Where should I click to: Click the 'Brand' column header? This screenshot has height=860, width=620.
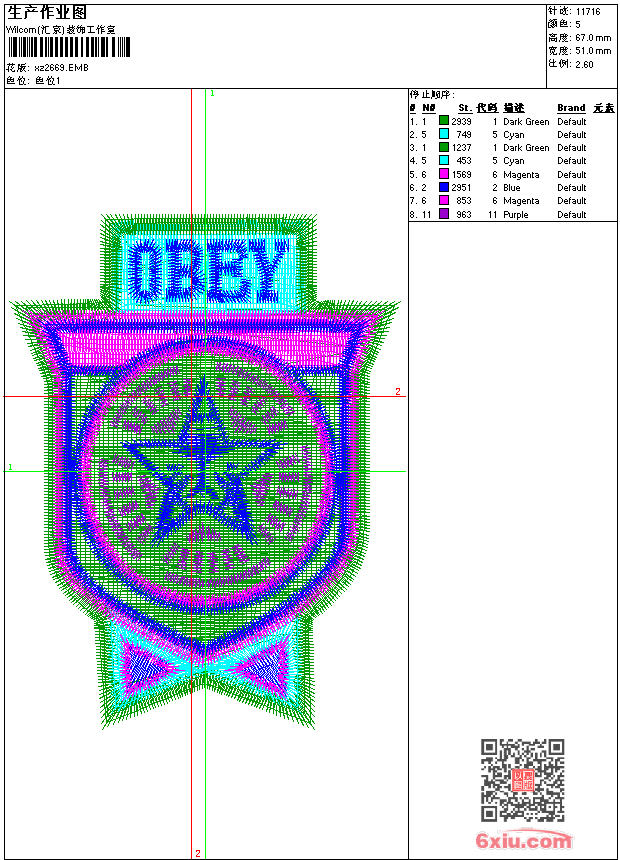[571, 108]
